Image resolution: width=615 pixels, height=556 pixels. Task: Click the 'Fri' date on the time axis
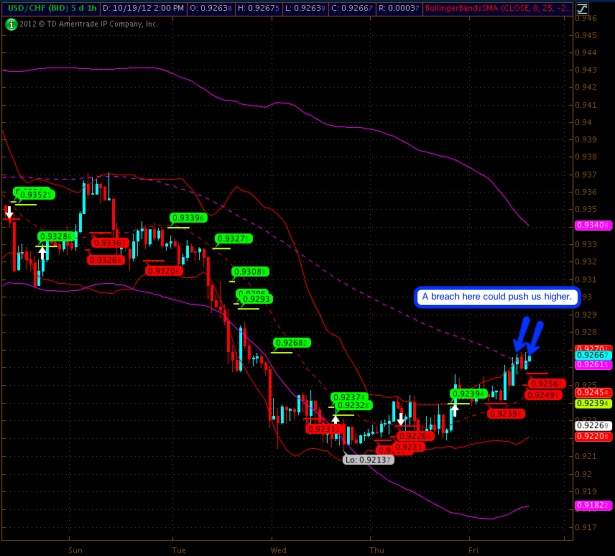coord(475,549)
